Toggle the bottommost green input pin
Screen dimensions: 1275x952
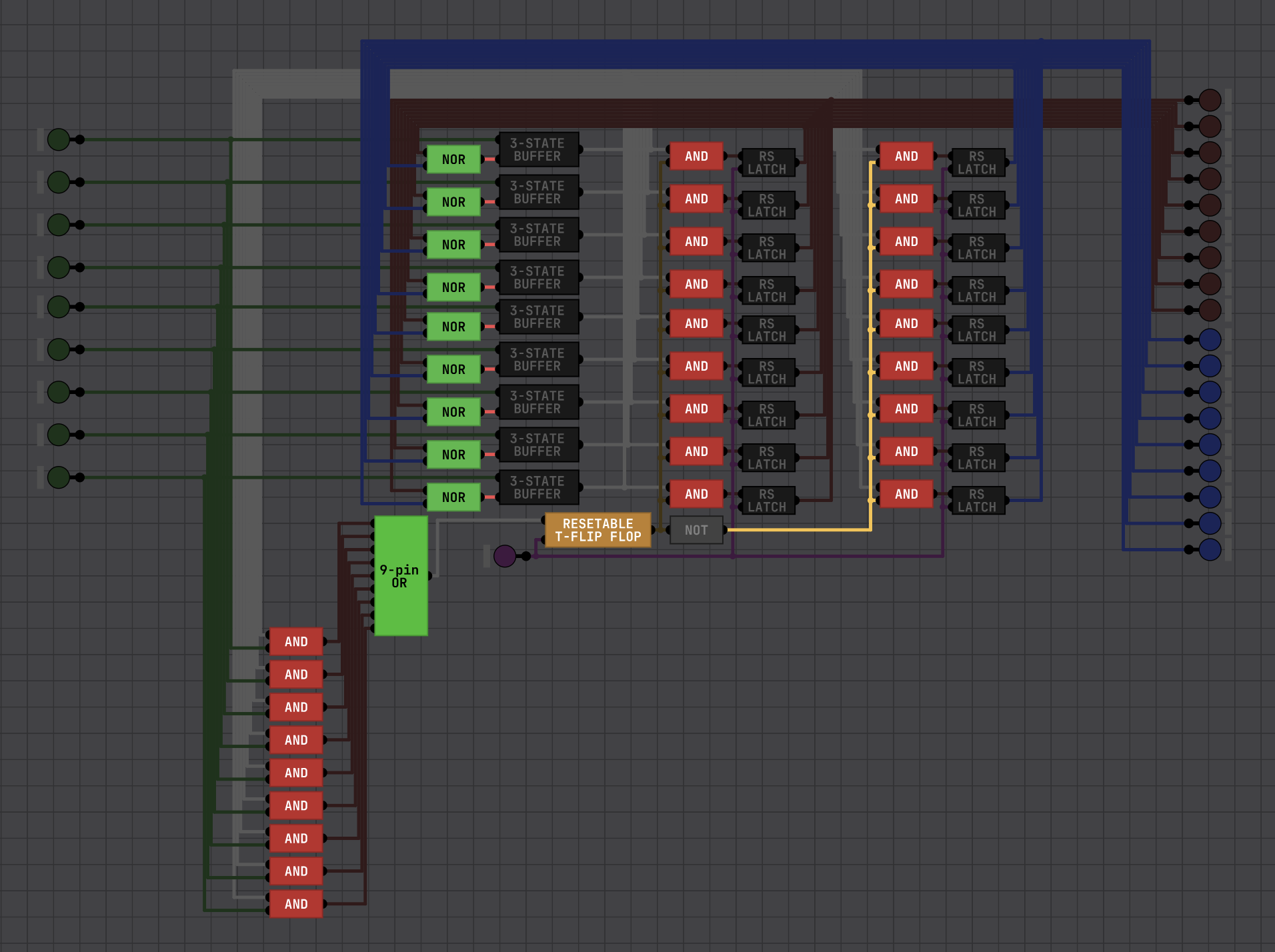59,477
